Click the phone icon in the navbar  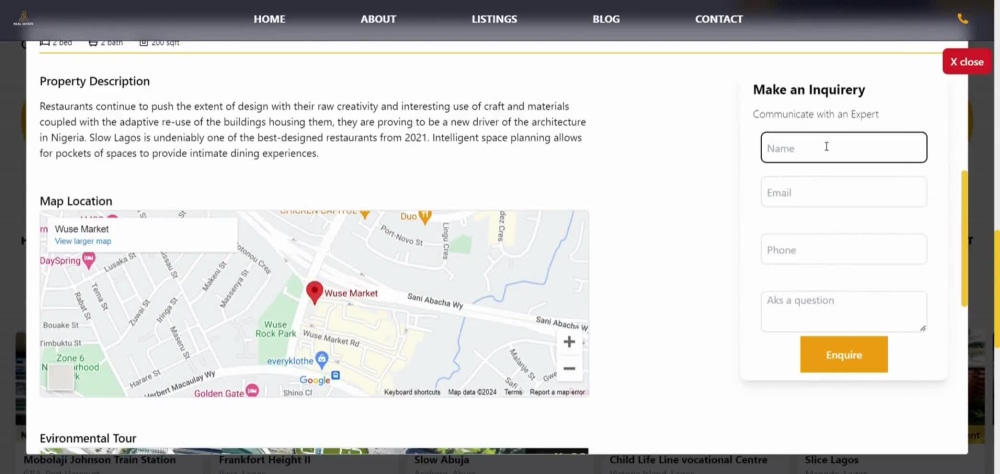click(x=962, y=19)
